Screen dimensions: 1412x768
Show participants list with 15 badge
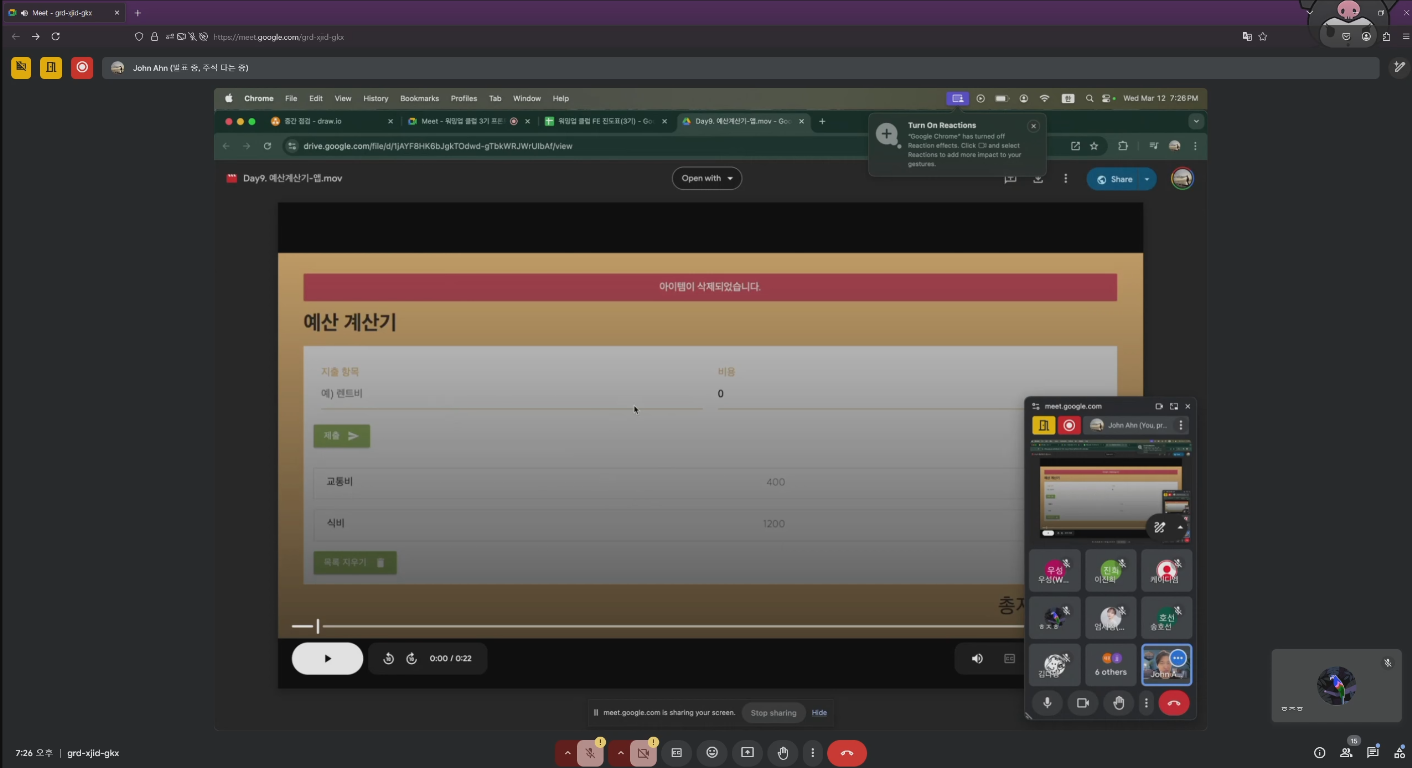[1346, 753]
